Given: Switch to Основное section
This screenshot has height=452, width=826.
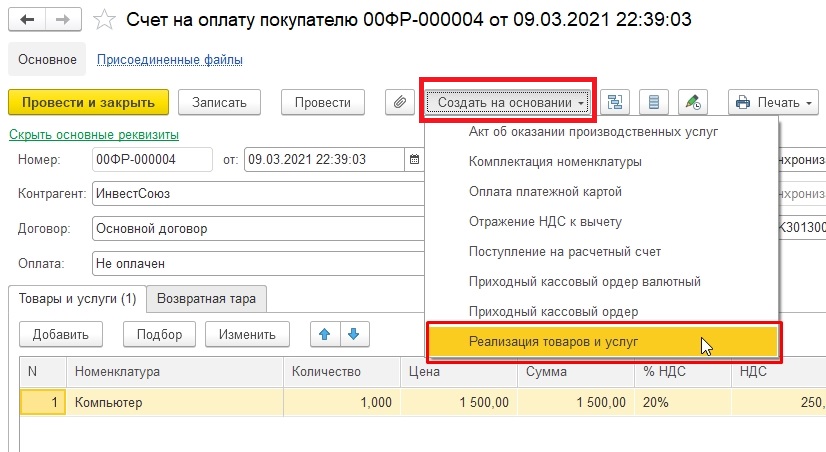Looking at the screenshot, I should click(47, 60).
